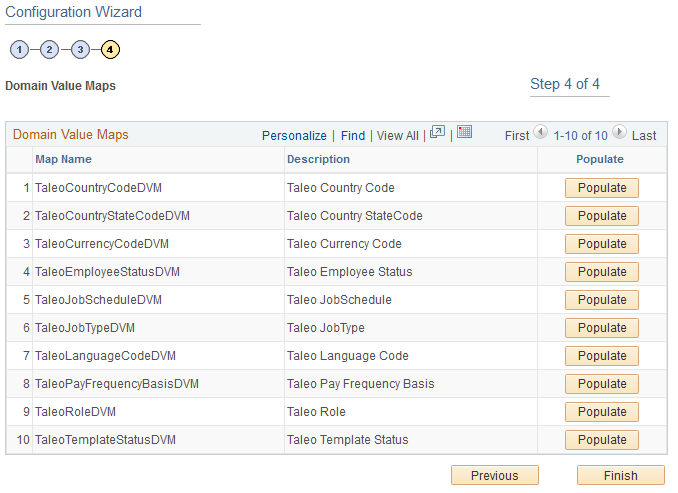
Task: Populate TaleoCurrencyCodeDVM map
Action: (x=602, y=244)
